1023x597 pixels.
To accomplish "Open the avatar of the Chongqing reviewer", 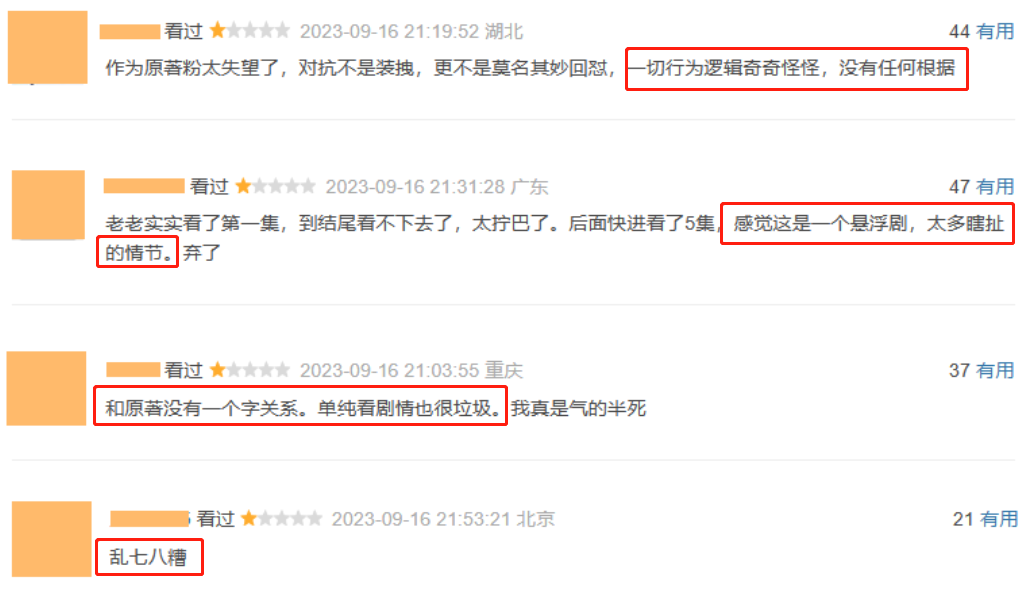I will 46,388.
